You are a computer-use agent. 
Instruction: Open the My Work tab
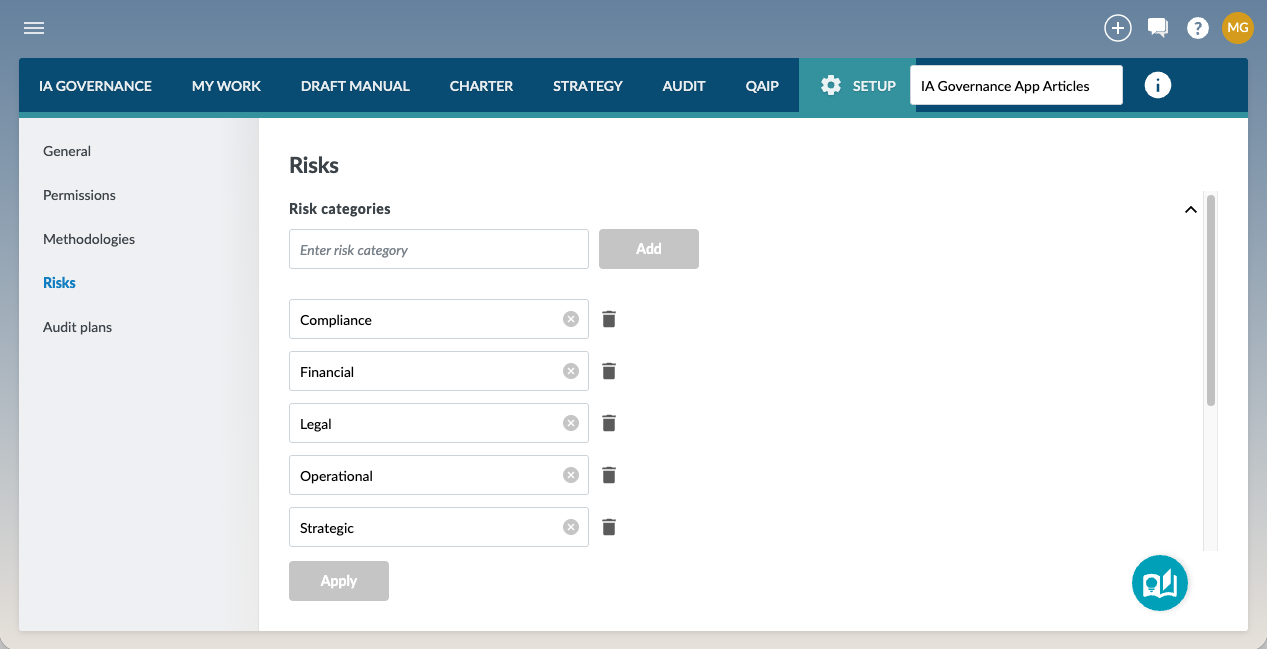click(x=226, y=86)
